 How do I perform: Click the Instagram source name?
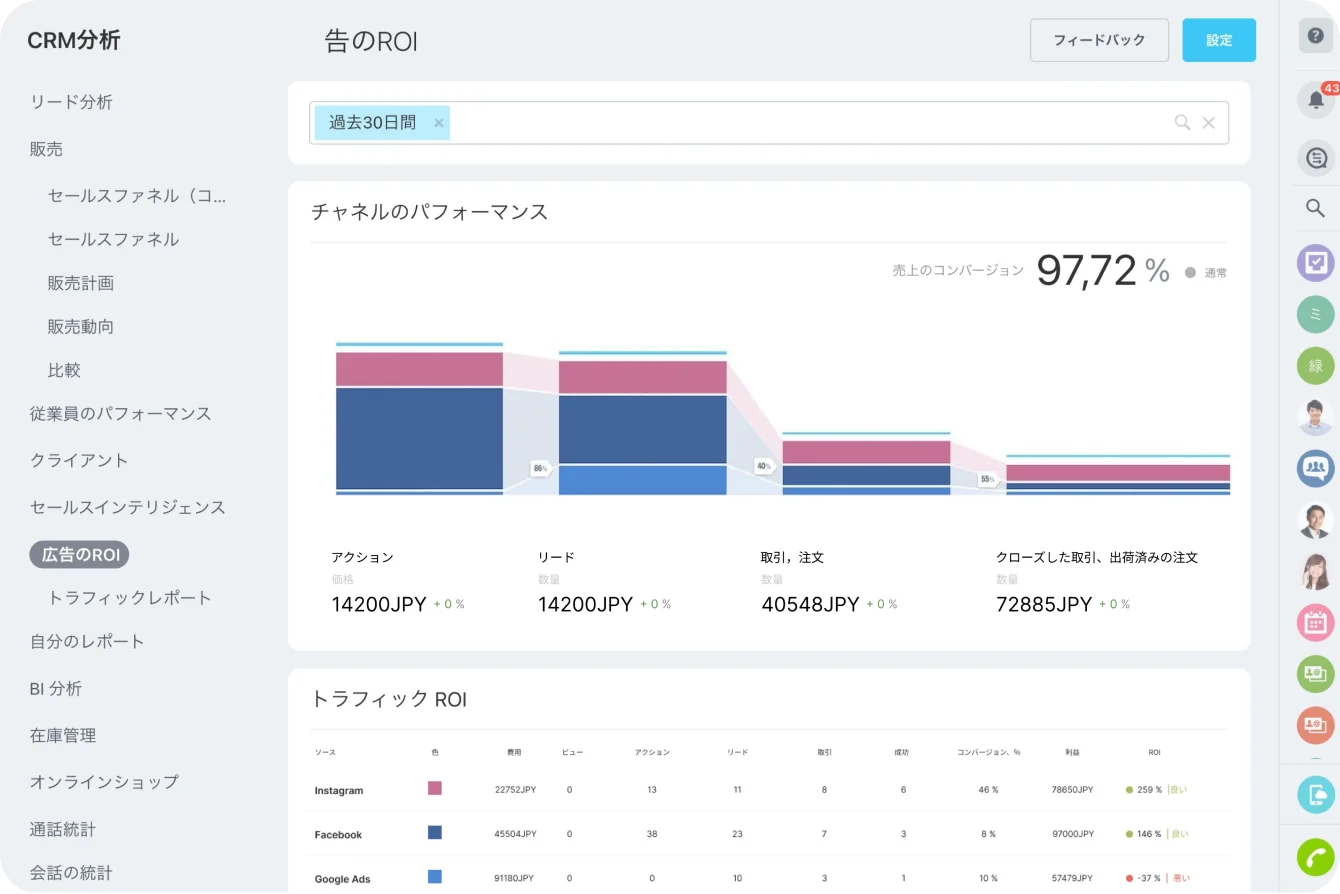tap(339, 790)
